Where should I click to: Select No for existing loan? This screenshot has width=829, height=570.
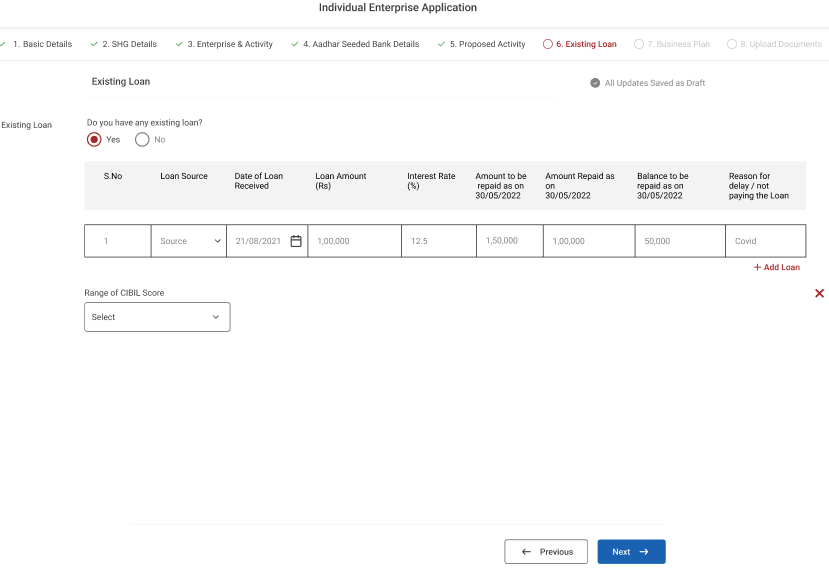pyautogui.click(x=142, y=140)
